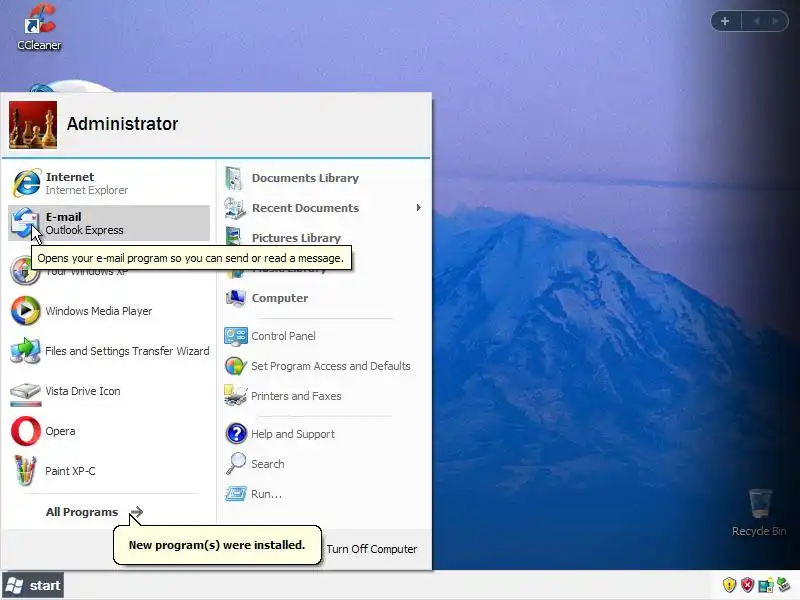Click the right arrow in the top-right widget
Viewport: 800px width, 600px height.
[776, 21]
